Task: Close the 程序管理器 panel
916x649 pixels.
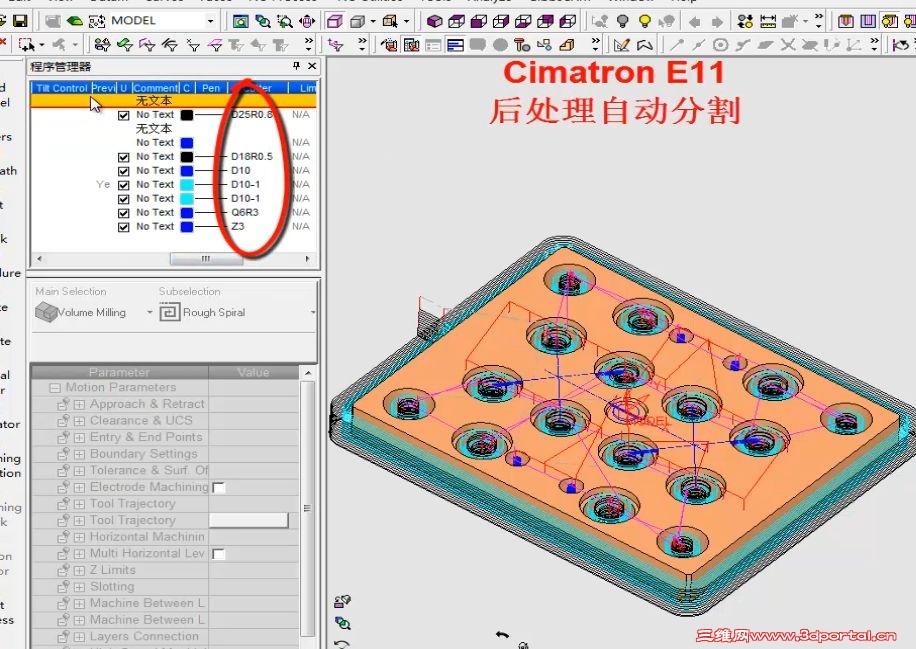Action: click(312, 66)
